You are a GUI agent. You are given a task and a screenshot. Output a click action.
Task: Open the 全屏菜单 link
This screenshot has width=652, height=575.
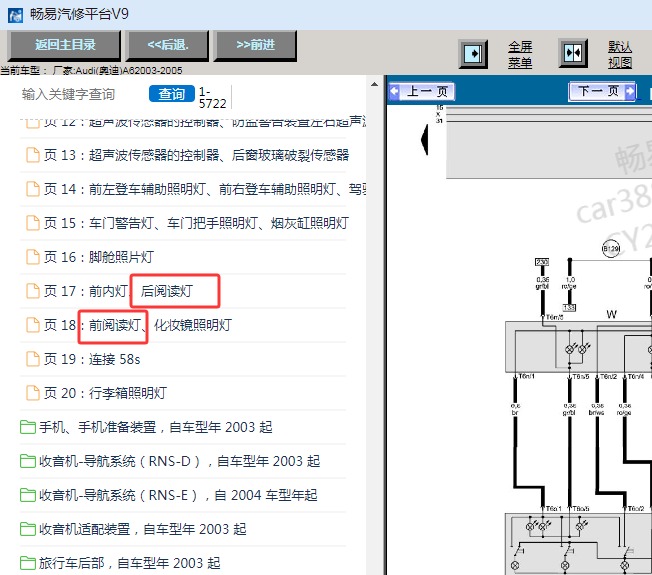[520, 54]
